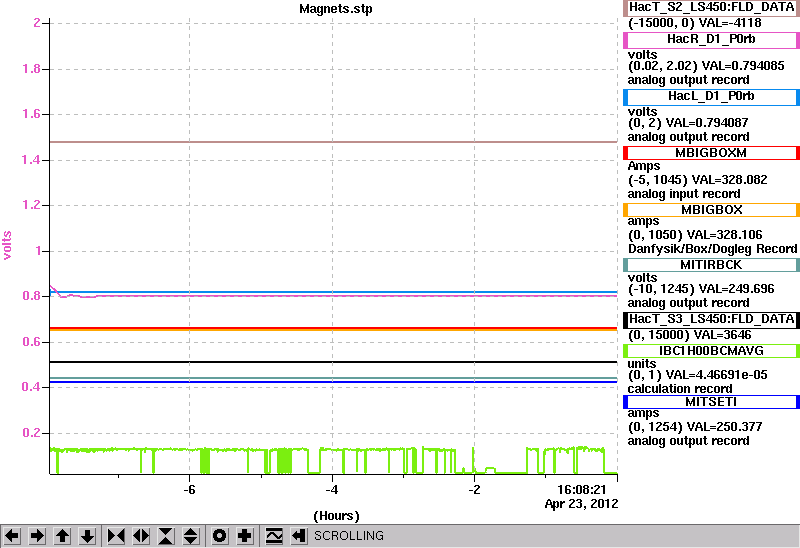Click the x-axis tick label -6
The width and height of the screenshot is (800, 548).
pos(189,490)
